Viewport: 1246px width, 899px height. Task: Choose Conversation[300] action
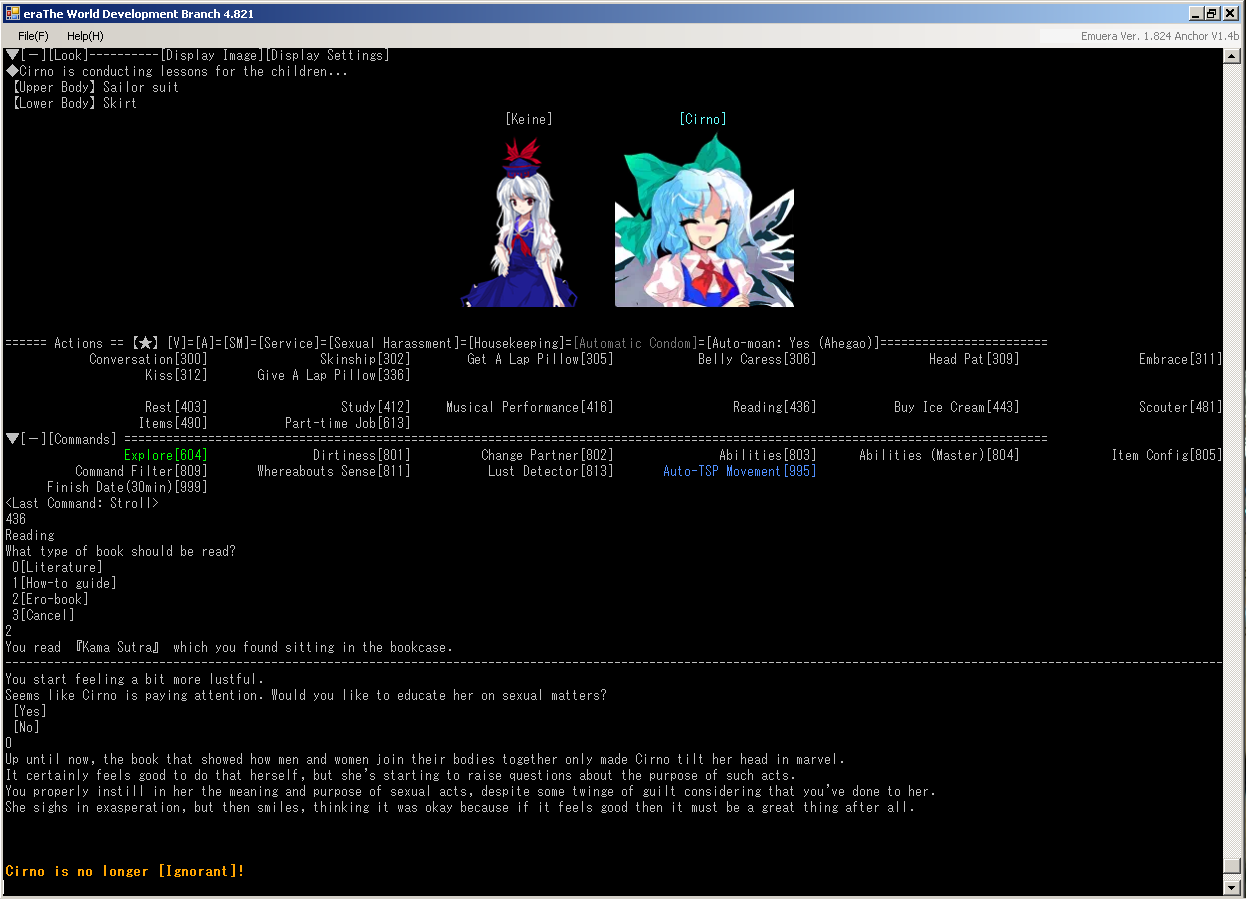pos(148,359)
